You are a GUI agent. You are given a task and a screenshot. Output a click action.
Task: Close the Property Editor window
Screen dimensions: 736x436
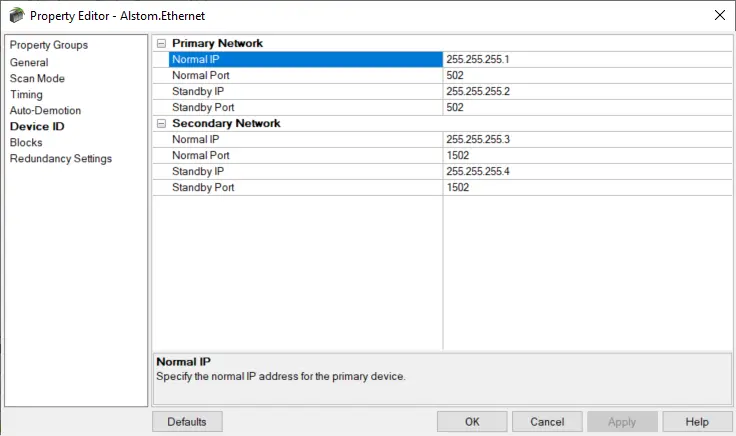coord(720,15)
